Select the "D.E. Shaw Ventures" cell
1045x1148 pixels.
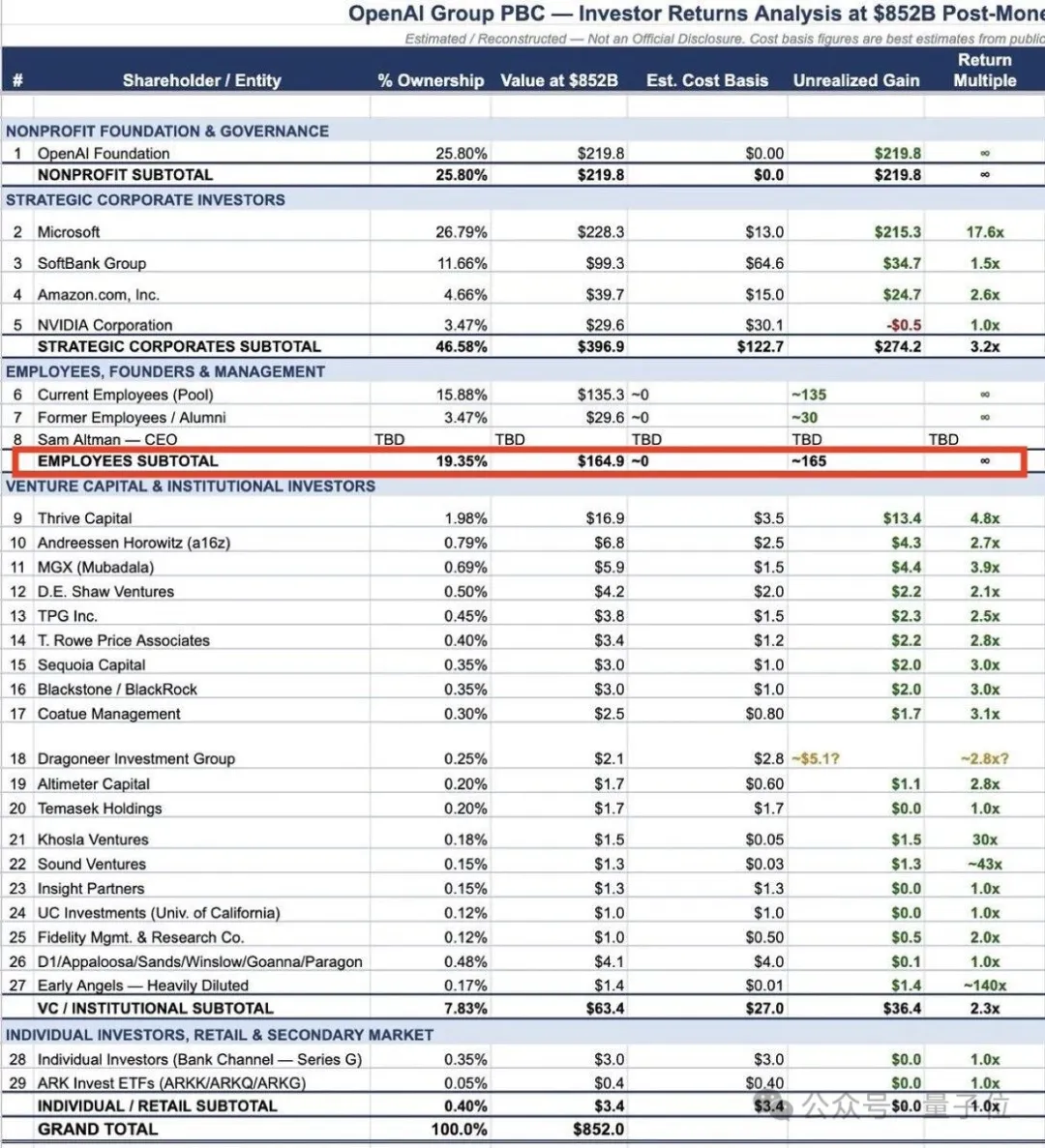pos(105,592)
